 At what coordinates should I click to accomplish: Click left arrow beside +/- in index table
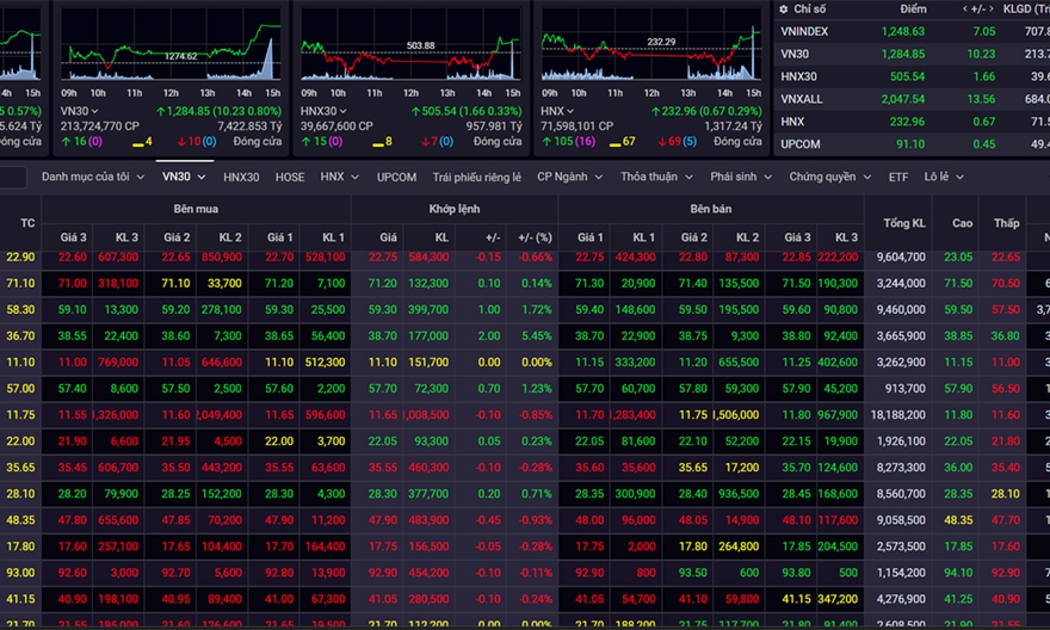[x=966, y=9]
